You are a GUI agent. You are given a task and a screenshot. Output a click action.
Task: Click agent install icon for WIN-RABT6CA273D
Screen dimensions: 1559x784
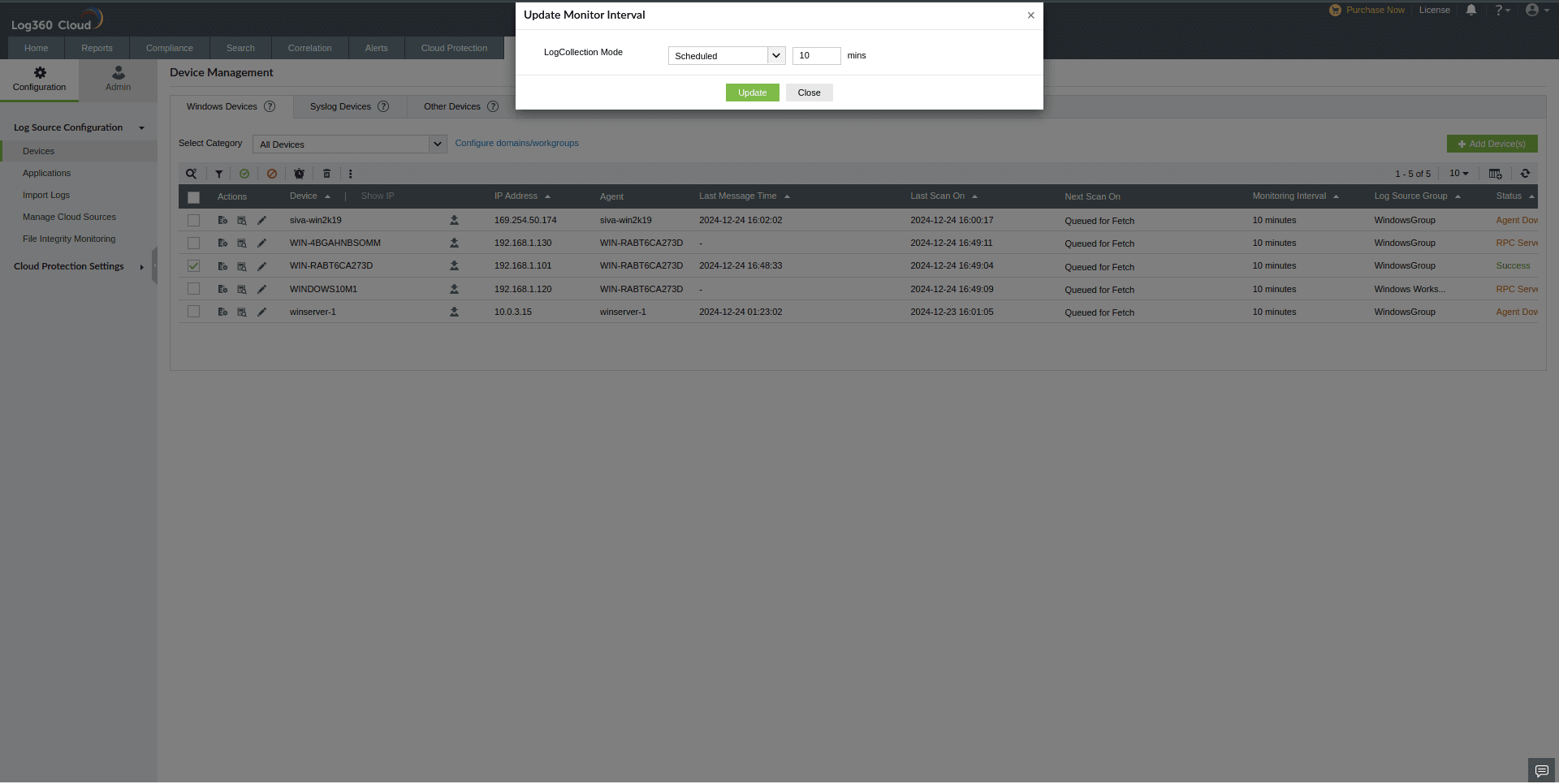coord(454,266)
